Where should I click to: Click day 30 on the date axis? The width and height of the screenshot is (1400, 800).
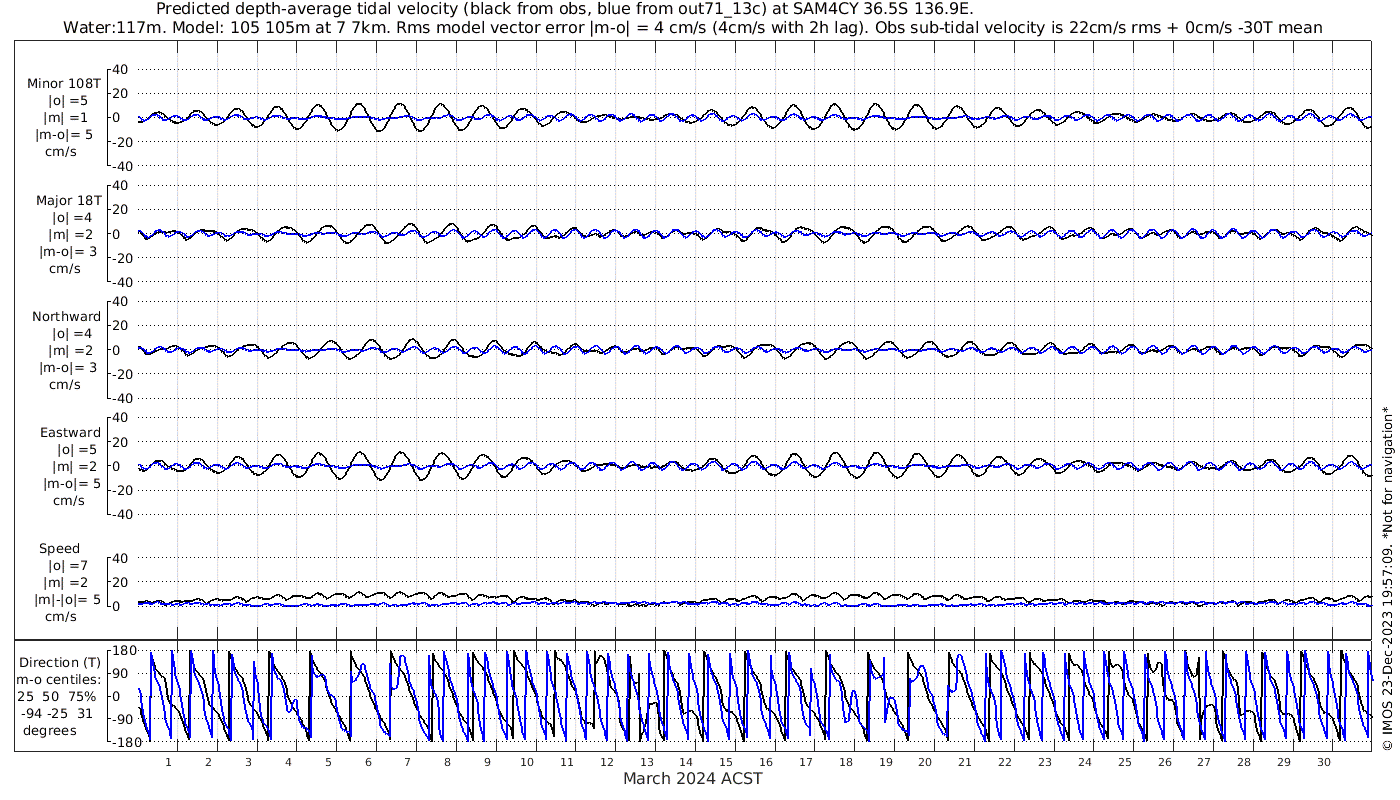[1324, 762]
